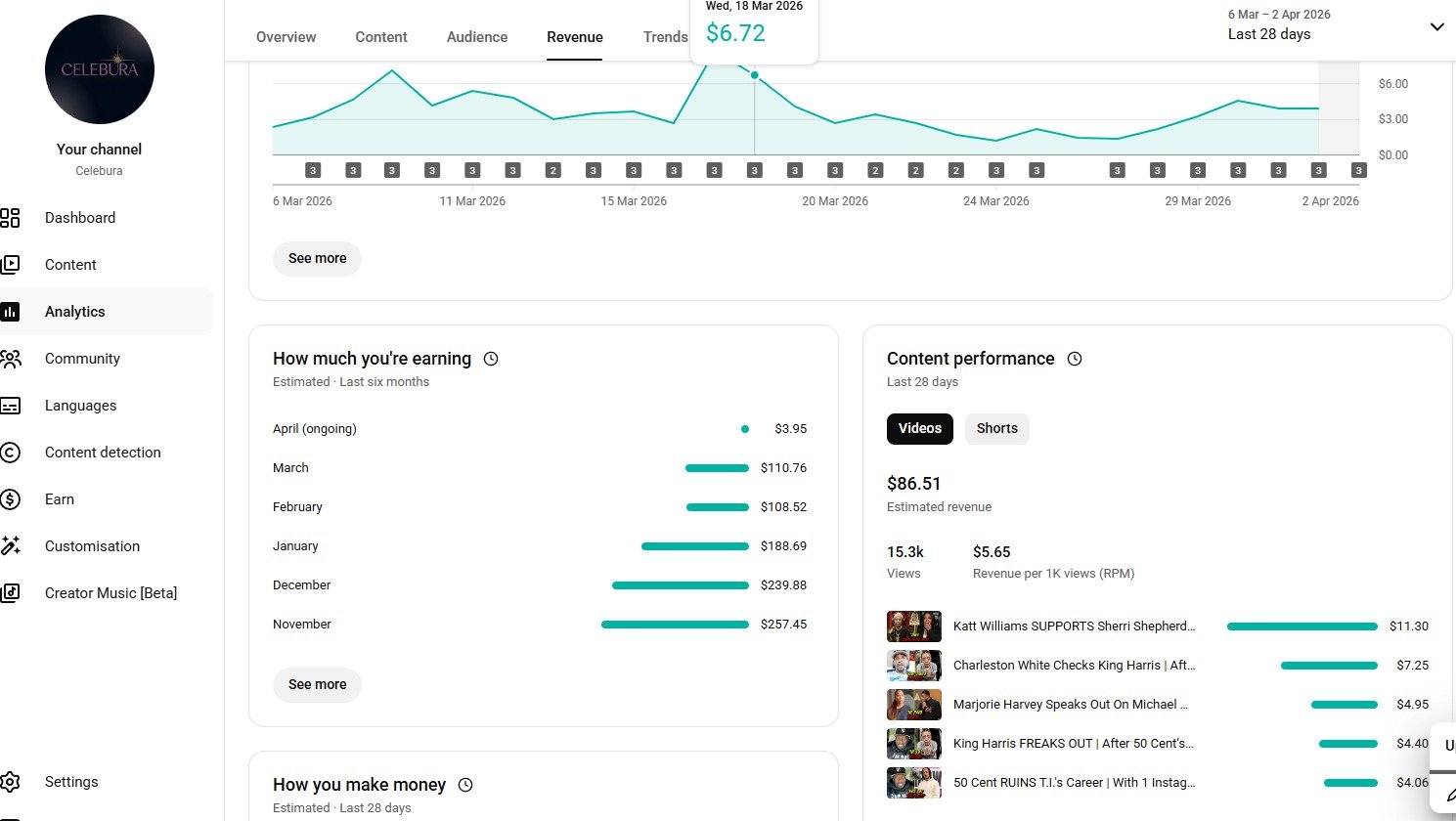Viewport: 1456px width, 821px height.
Task: Click clock icon next to Content performance
Action: [1075, 359]
